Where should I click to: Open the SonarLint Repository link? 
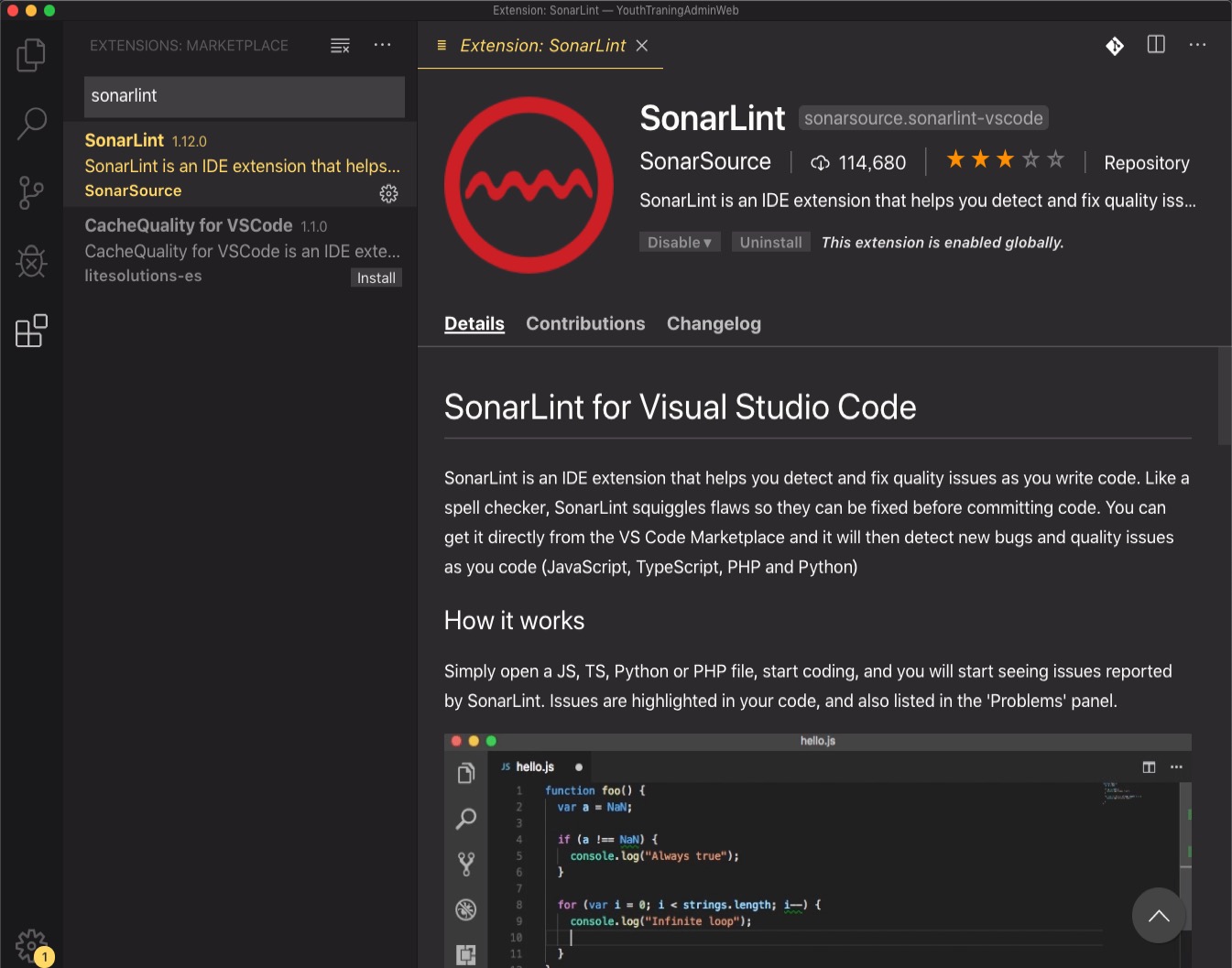[x=1146, y=162]
